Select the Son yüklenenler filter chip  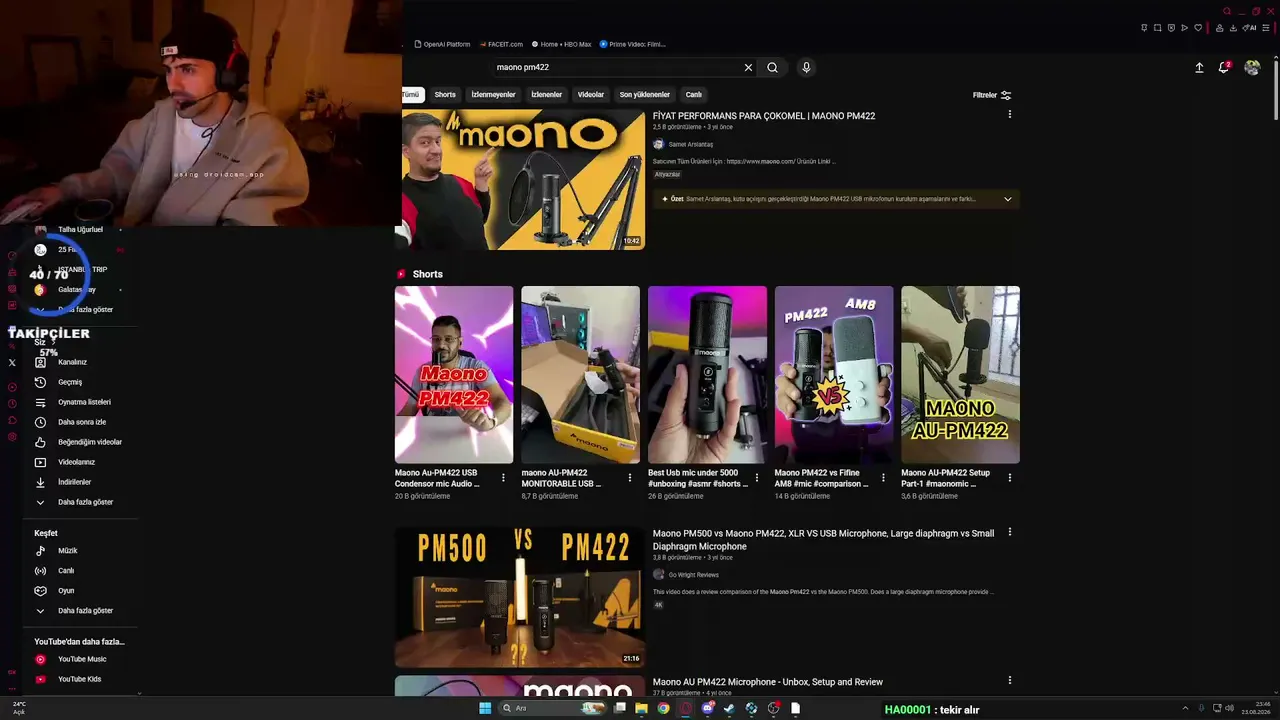[645, 95]
